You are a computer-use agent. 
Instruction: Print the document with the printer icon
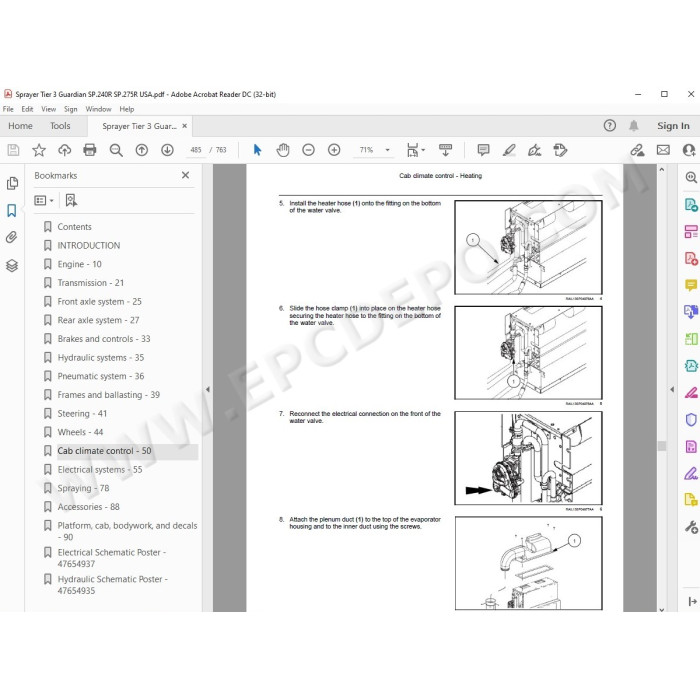click(x=90, y=150)
